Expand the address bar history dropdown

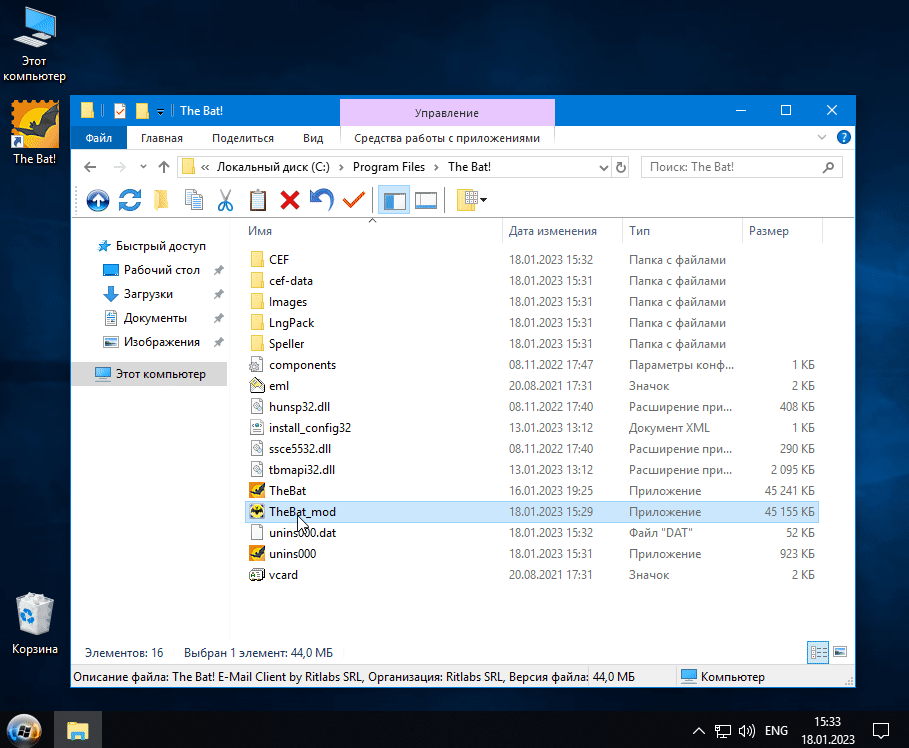point(603,168)
